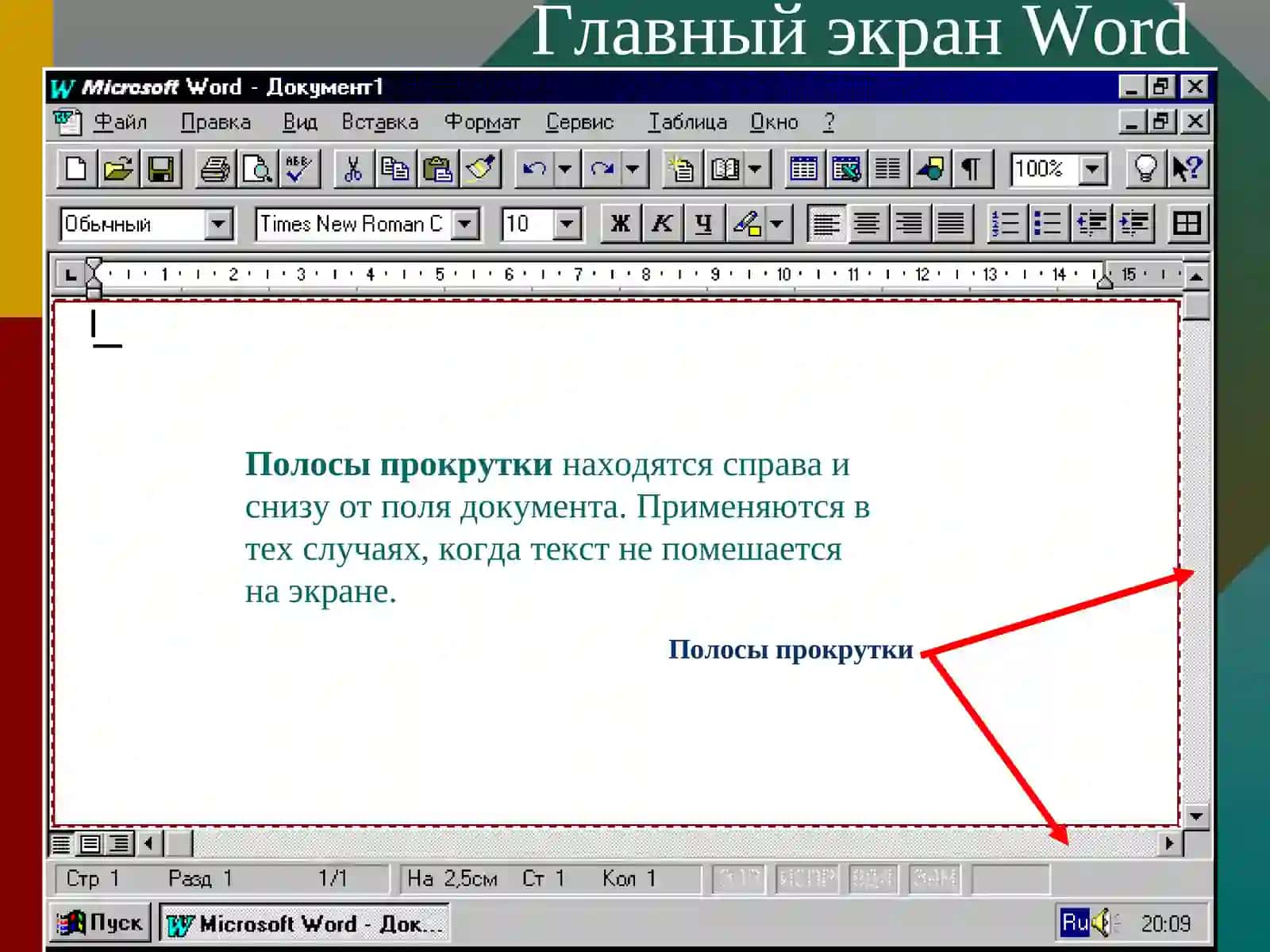
Task: Open the Сервис menu
Action: (x=580, y=122)
